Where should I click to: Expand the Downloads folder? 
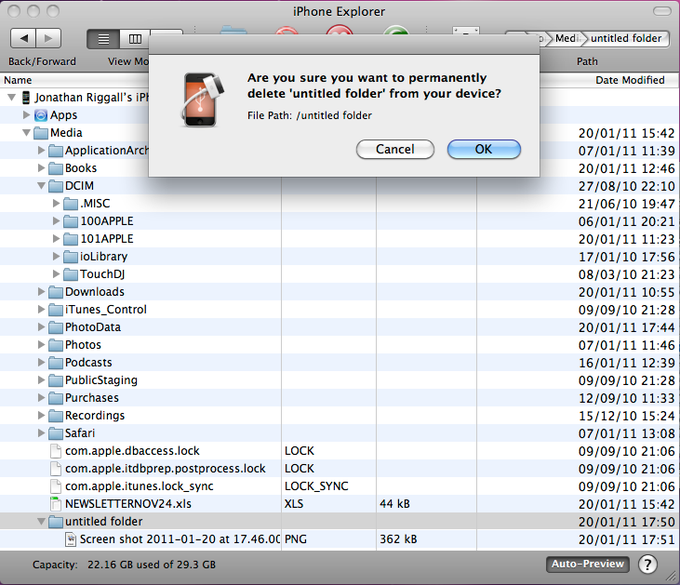[x=41, y=292]
